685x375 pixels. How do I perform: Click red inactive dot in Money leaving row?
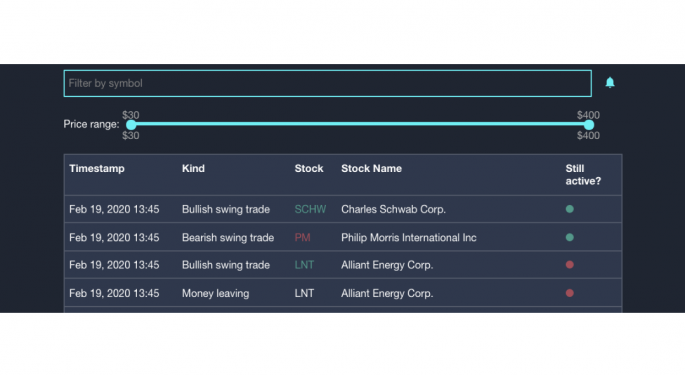(570, 293)
